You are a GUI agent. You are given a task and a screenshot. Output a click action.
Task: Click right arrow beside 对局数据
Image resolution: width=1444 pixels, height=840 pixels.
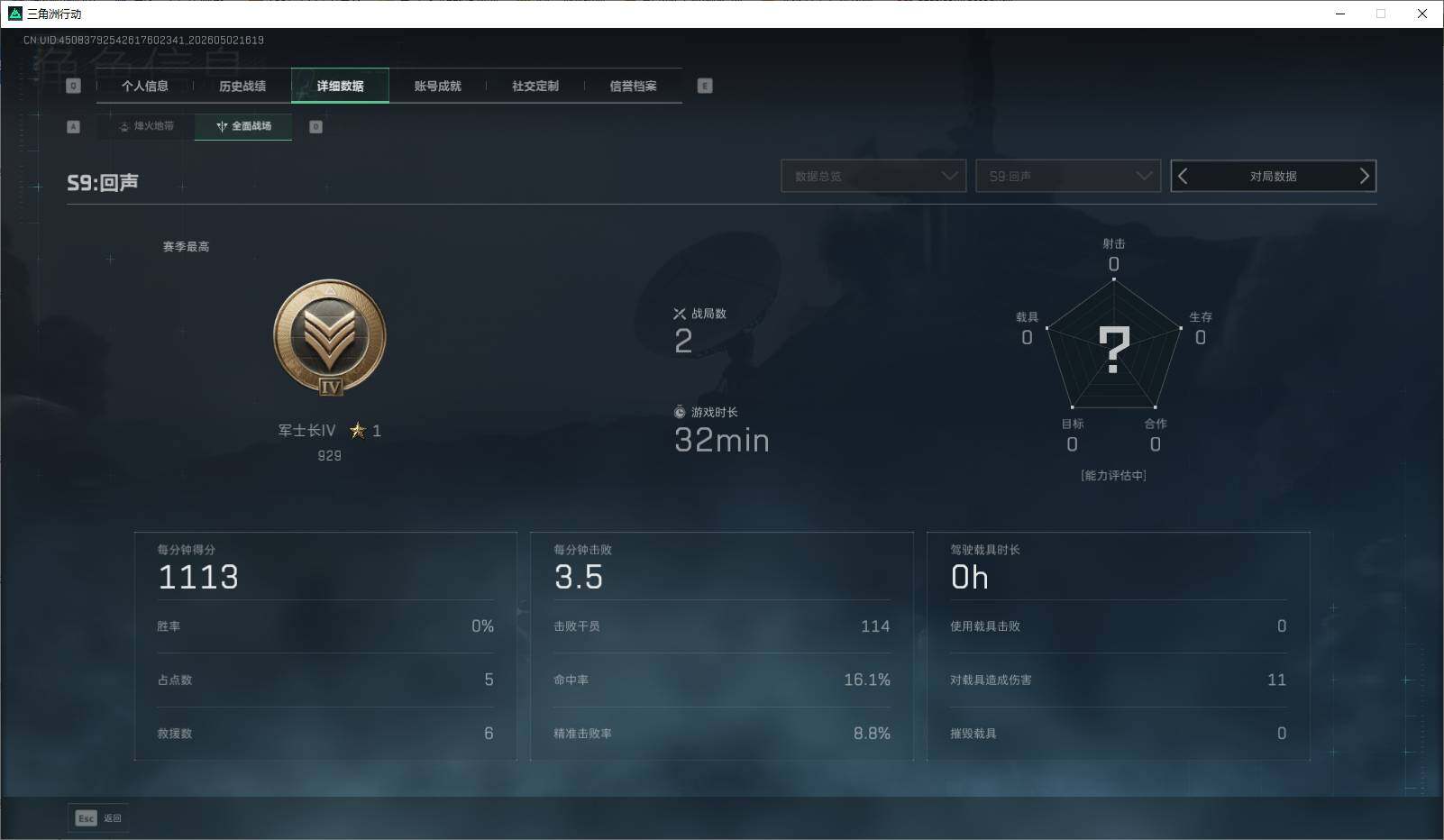1364,176
